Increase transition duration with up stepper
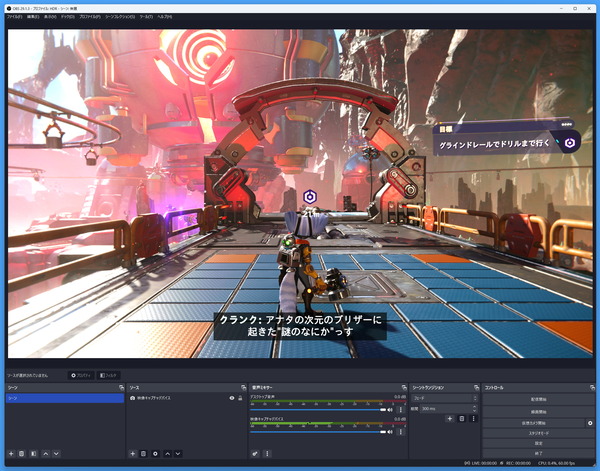Viewport: 600px width, 471px height. point(475,407)
